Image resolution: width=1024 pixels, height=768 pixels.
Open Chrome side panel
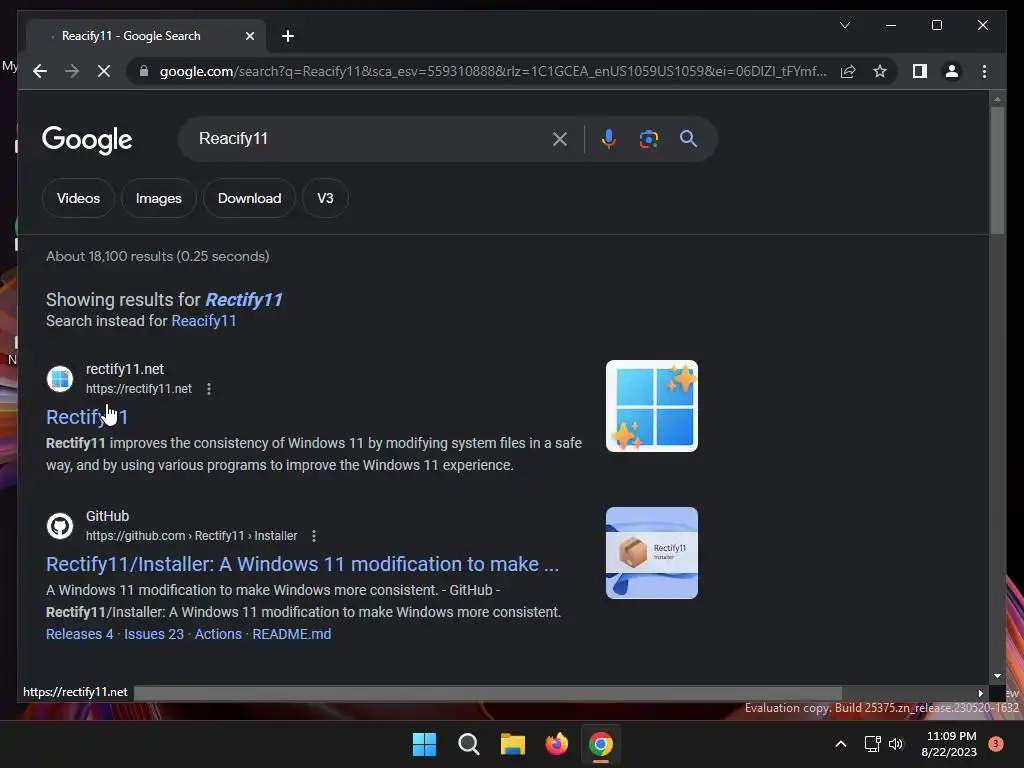(920, 71)
